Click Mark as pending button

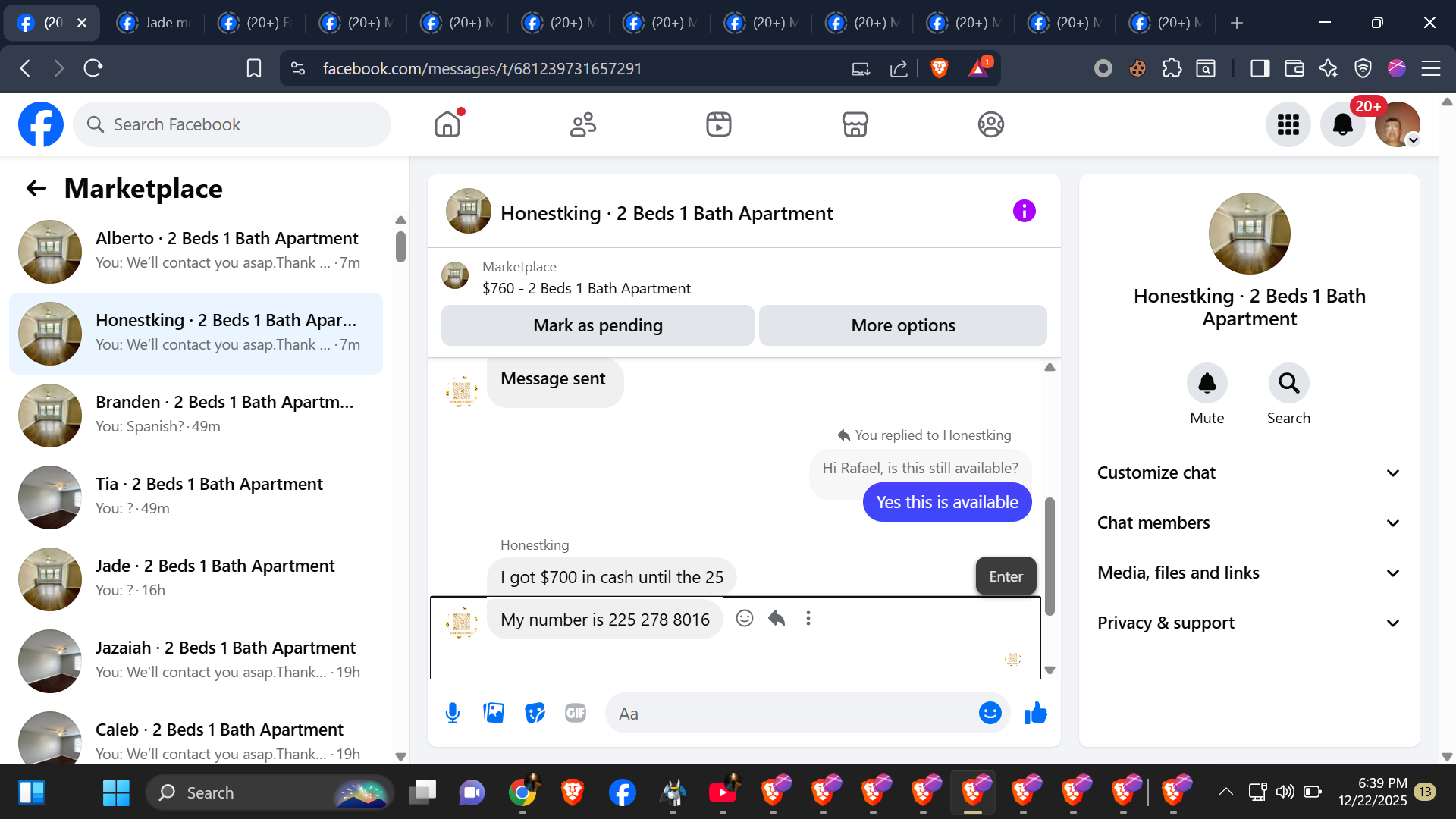coord(598,325)
